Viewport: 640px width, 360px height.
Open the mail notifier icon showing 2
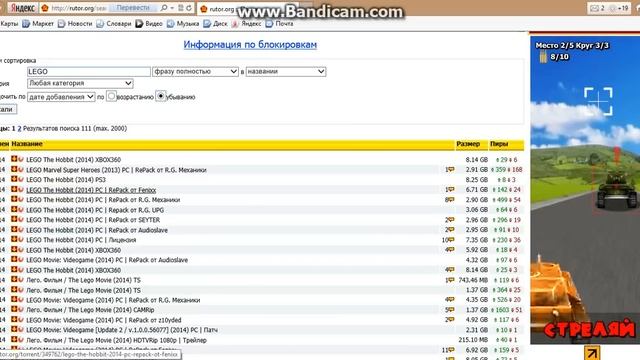[x=597, y=8]
